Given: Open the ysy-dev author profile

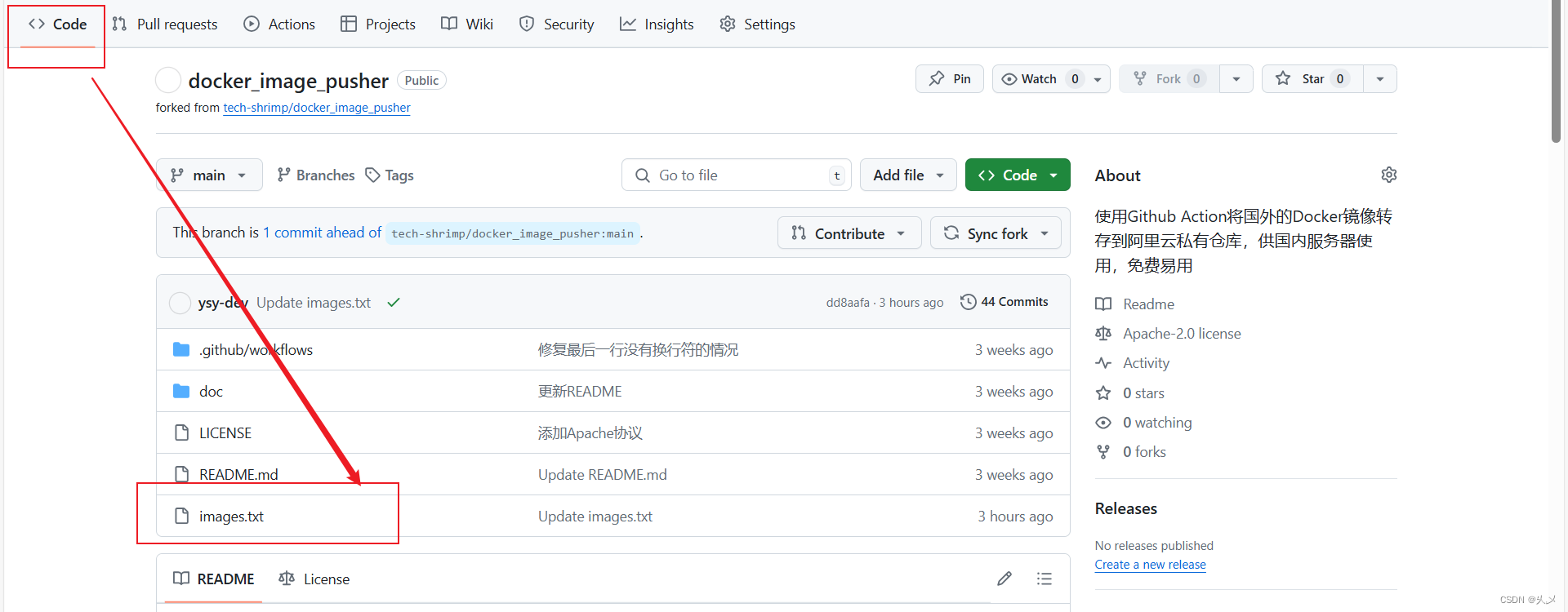Looking at the screenshot, I should point(223,303).
